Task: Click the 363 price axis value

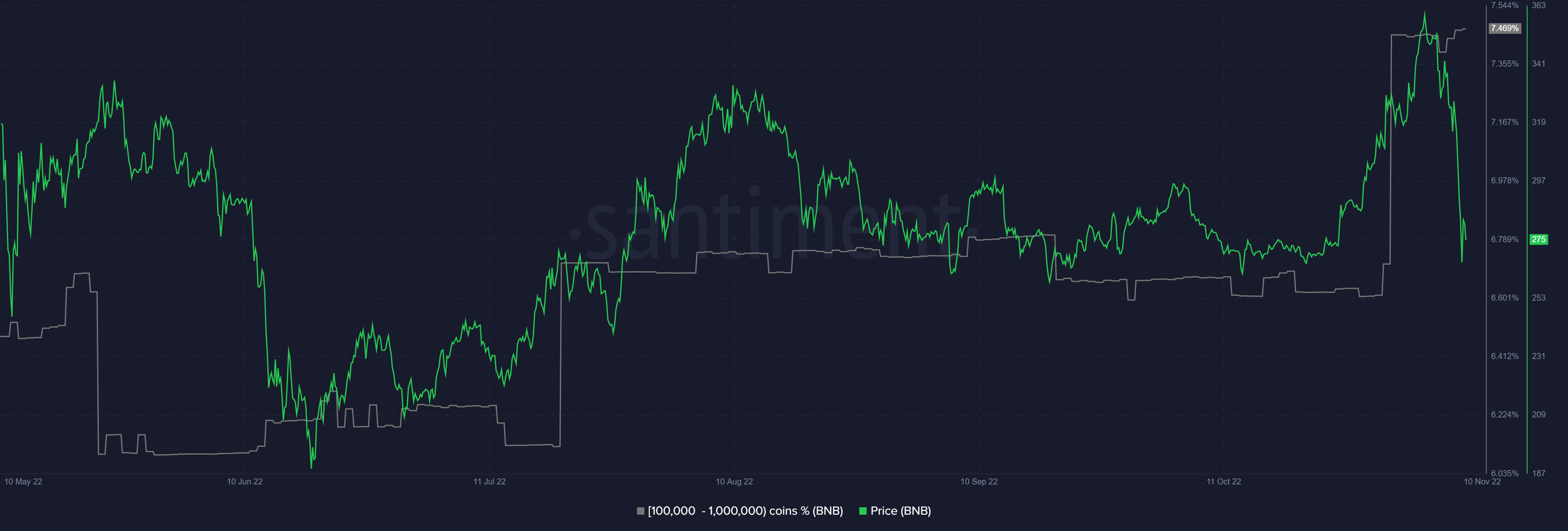Action: click(1539, 5)
